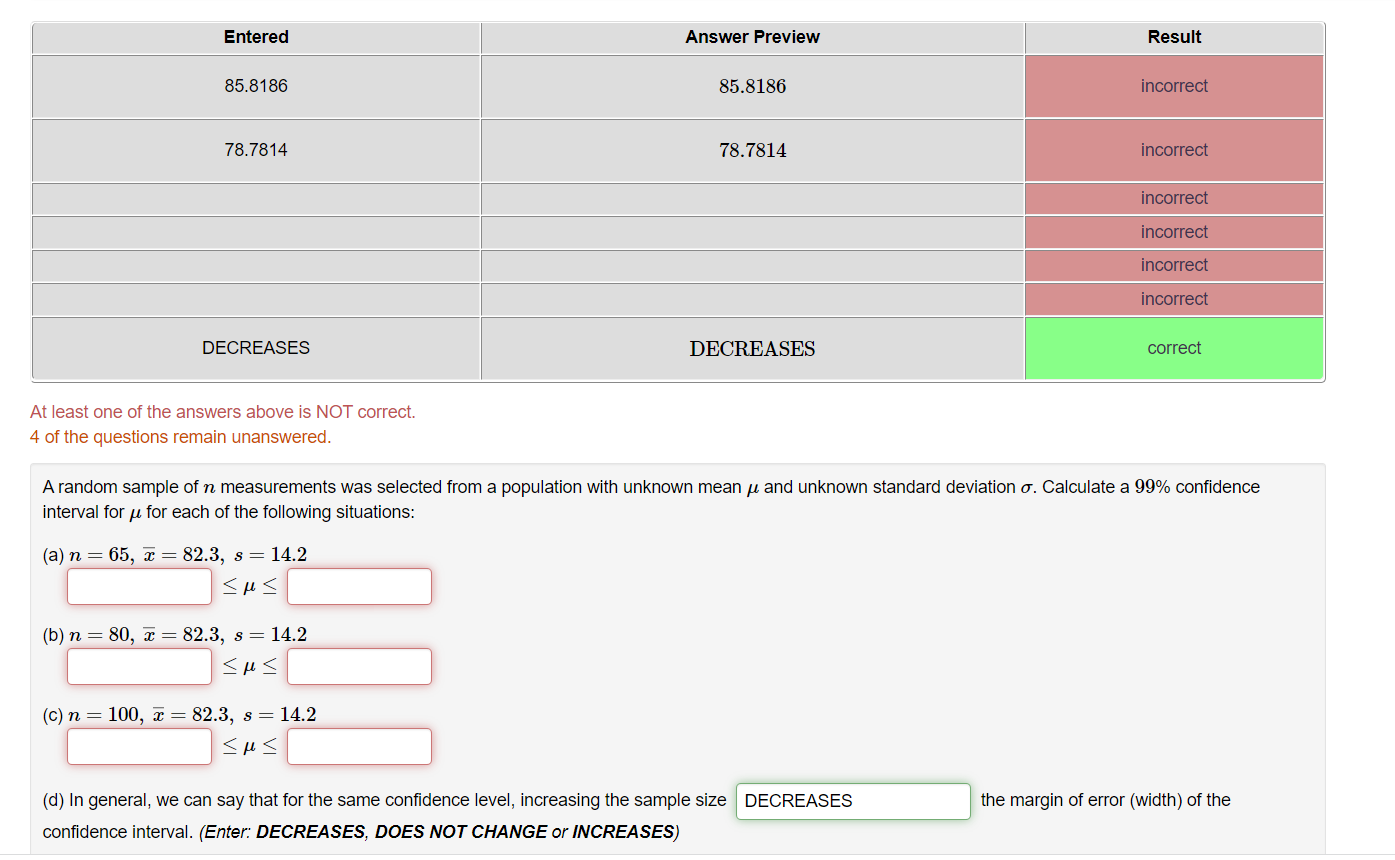The image size is (1395, 860).
Task: Click the second incorrect result cell
Action: coord(1174,150)
